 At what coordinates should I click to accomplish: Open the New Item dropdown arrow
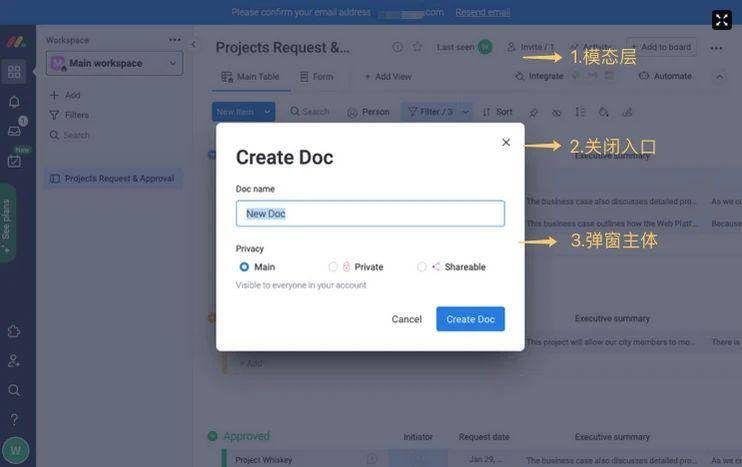click(267, 112)
